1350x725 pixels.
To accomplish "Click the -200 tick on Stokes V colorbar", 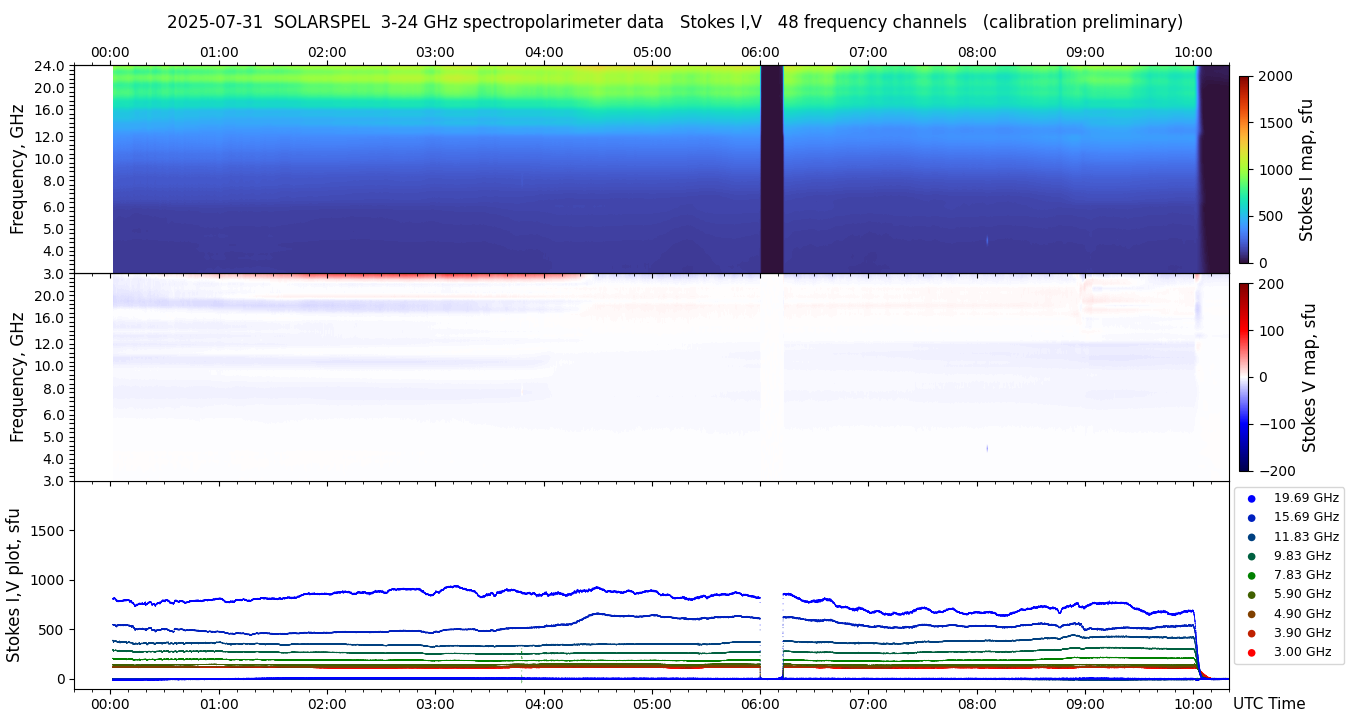I will [1276, 471].
